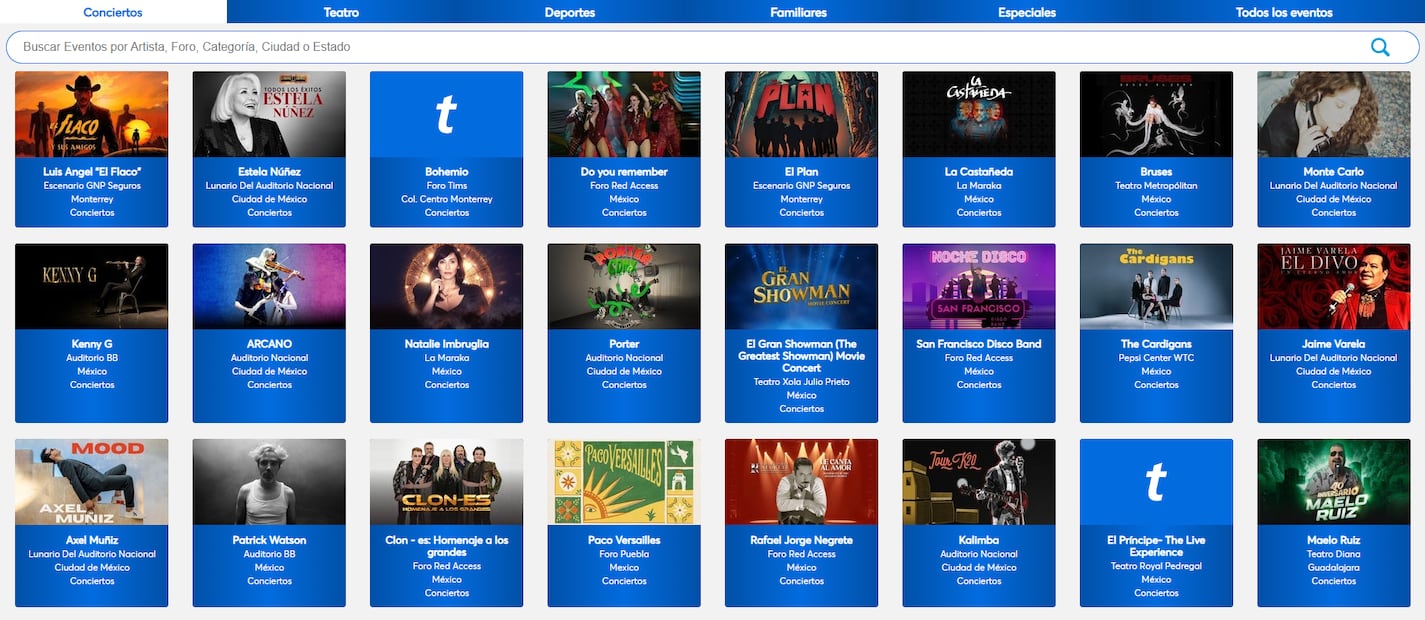
Task: Open the Patrick Watson event title
Action: pyautogui.click(x=269, y=540)
